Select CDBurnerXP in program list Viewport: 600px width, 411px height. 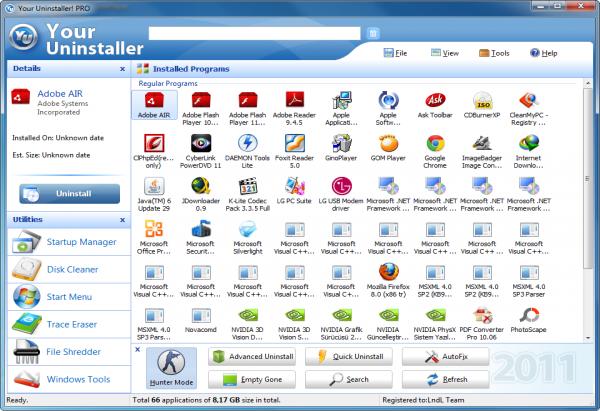[x=482, y=105]
